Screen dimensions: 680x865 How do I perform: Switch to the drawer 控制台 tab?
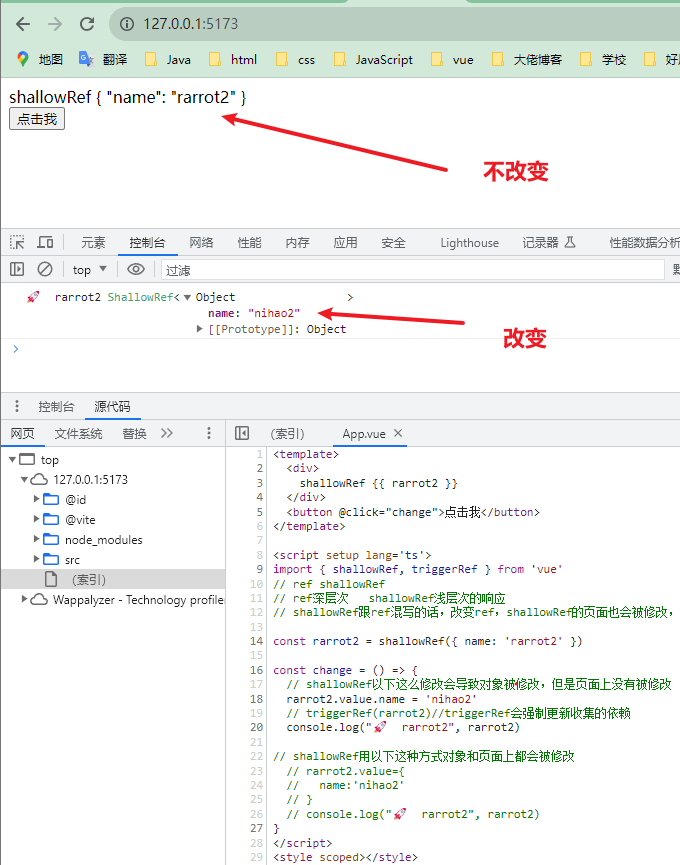click(x=56, y=407)
